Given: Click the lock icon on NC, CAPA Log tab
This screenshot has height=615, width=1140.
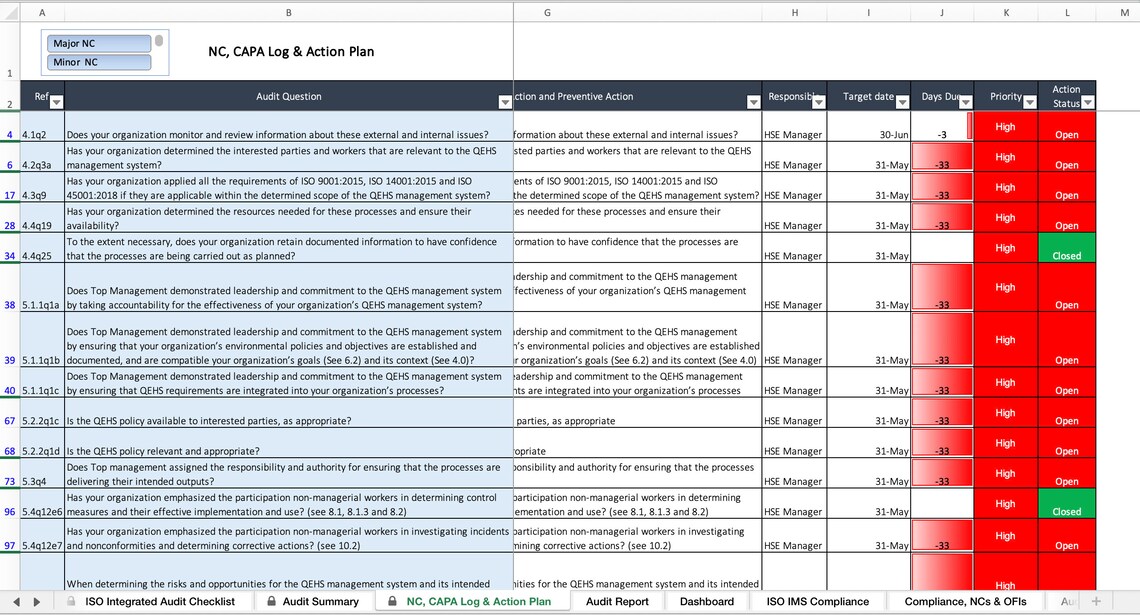Looking at the screenshot, I should pyautogui.click(x=390, y=602).
